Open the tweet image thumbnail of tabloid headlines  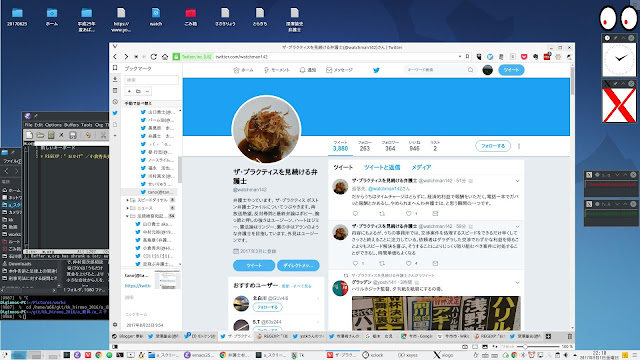point(436,313)
